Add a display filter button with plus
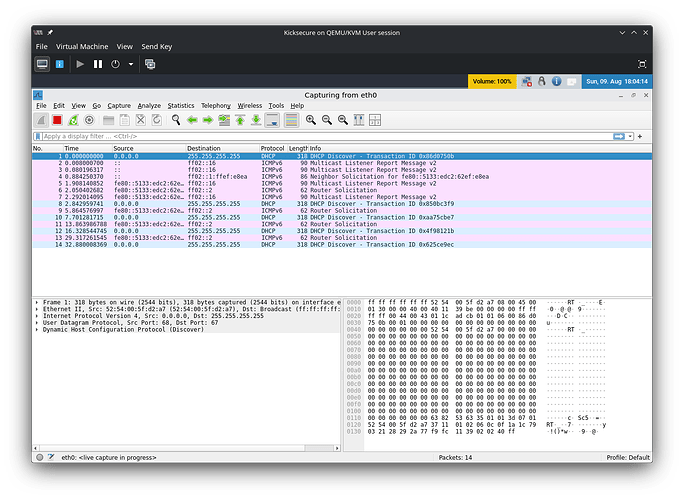684x500 pixels. click(640, 137)
